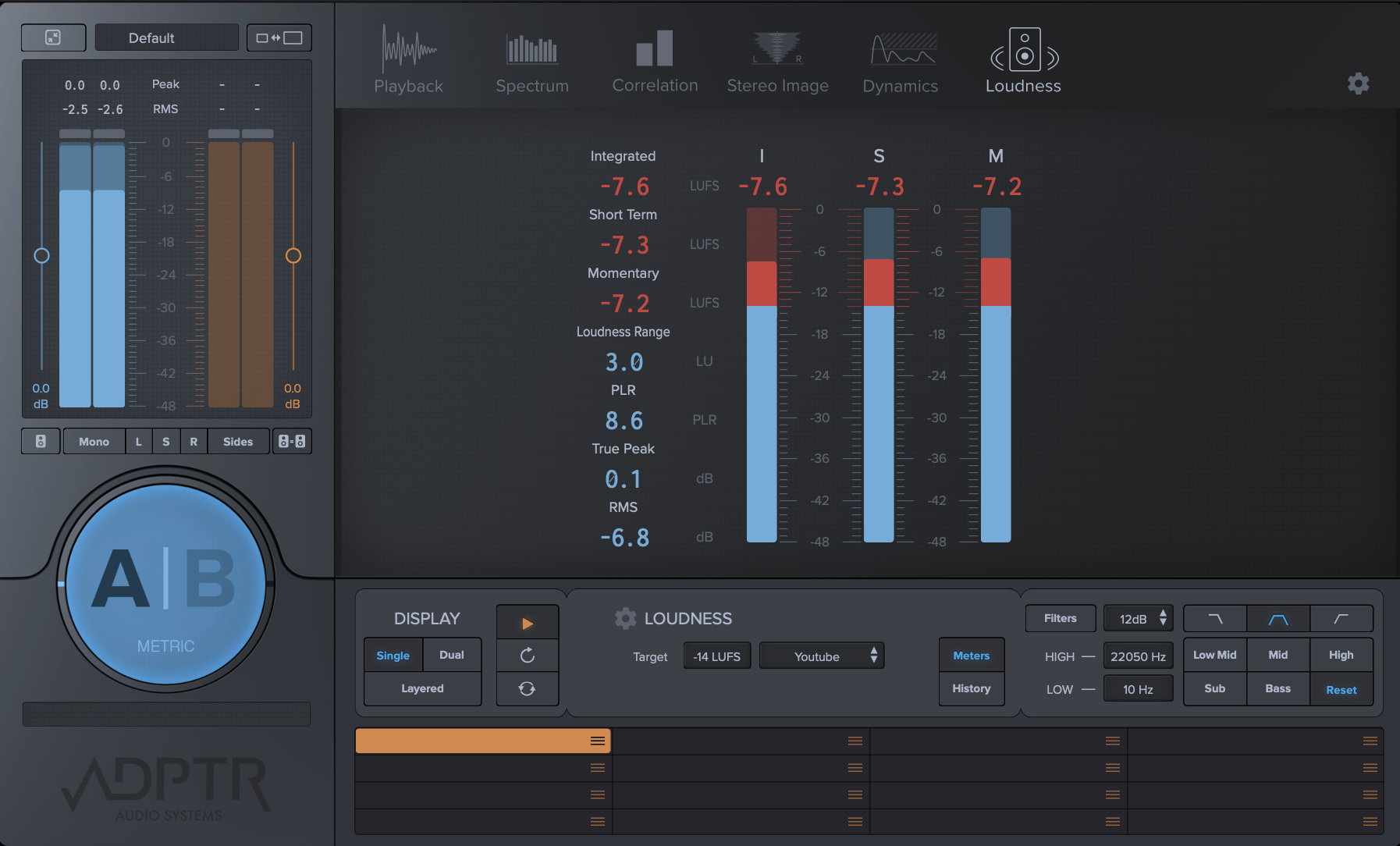Viewport: 1400px width, 846px height.
Task: Open the Playback waveform view
Action: 408,61
